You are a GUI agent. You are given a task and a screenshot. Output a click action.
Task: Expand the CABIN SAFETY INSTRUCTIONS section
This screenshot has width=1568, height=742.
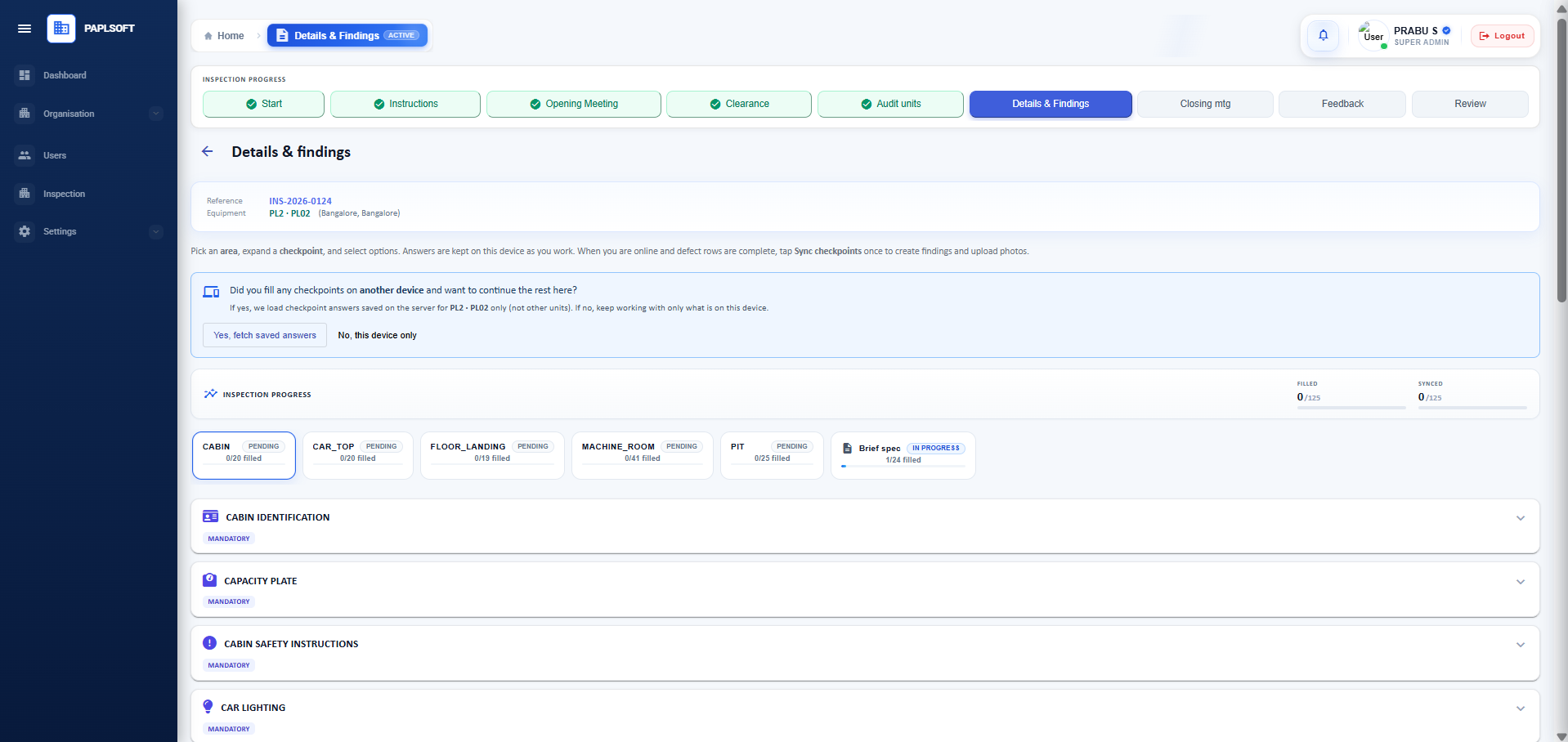[865, 653]
